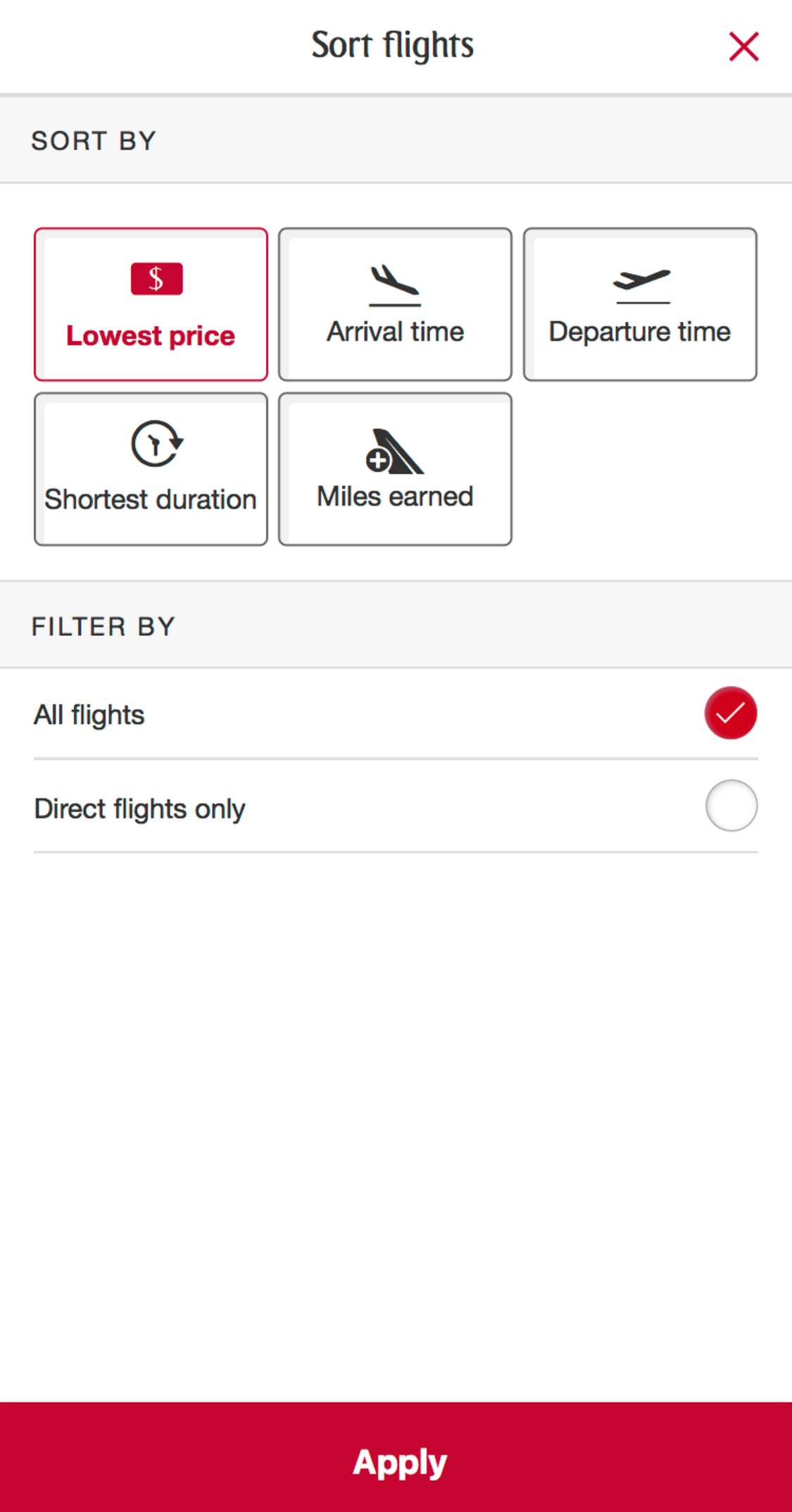Click the SORT BY section header
This screenshot has height=1512, width=792.
(93, 139)
